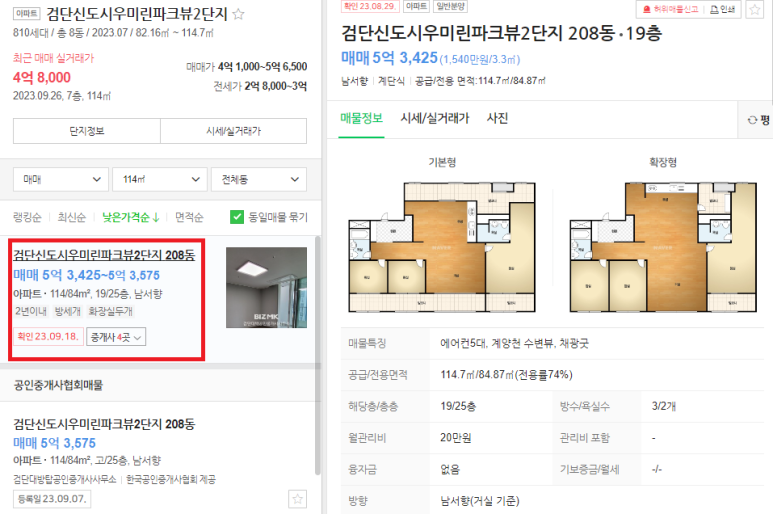Click the refresh icon beside 평
The height and width of the screenshot is (514, 773).
752,120
